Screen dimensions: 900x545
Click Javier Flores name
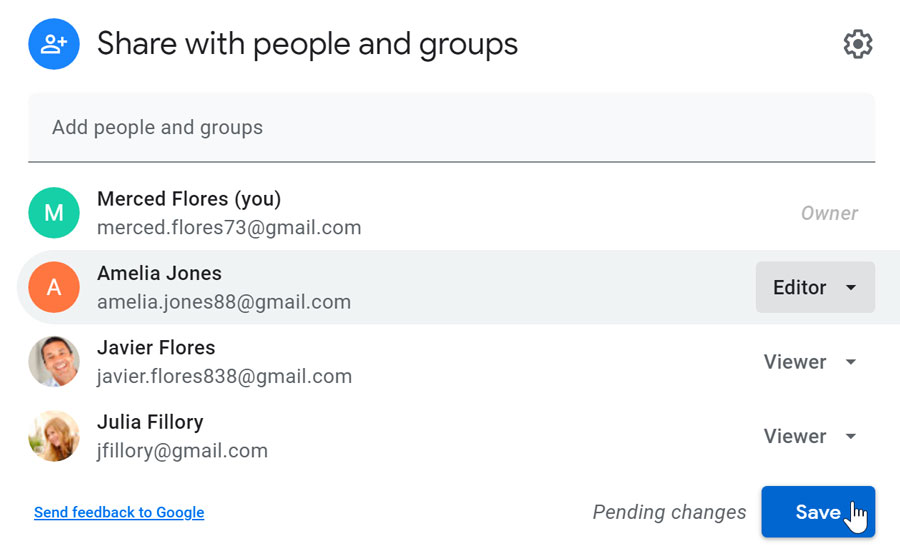[x=156, y=348]
